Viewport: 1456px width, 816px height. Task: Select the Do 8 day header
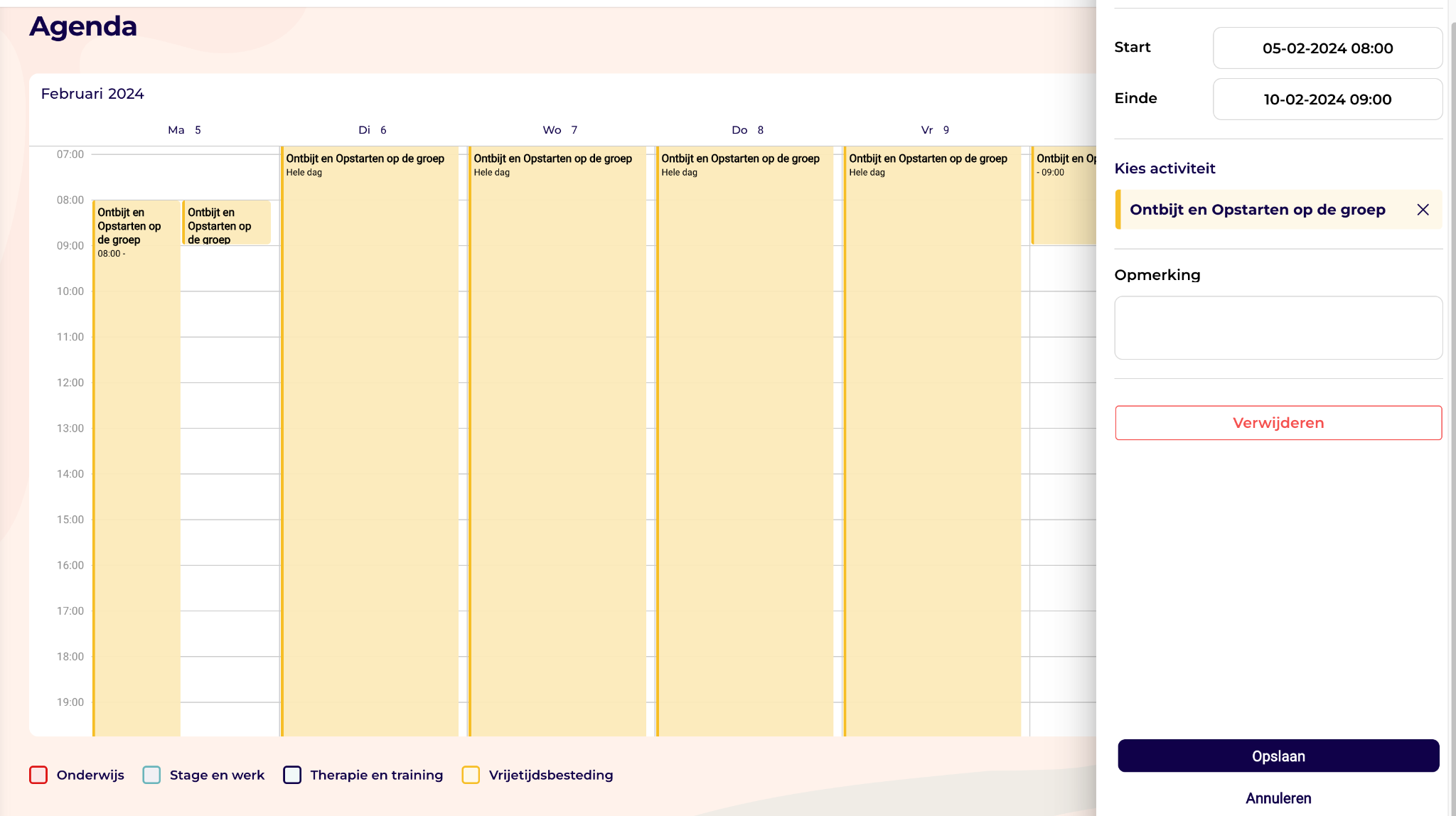tap(748, 130)
